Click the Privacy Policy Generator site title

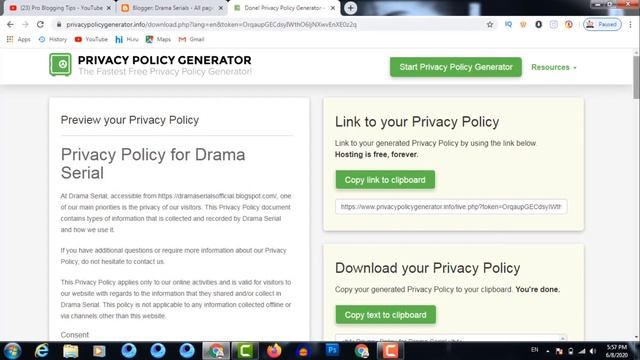pyautogui.click(x=164, y=60)
